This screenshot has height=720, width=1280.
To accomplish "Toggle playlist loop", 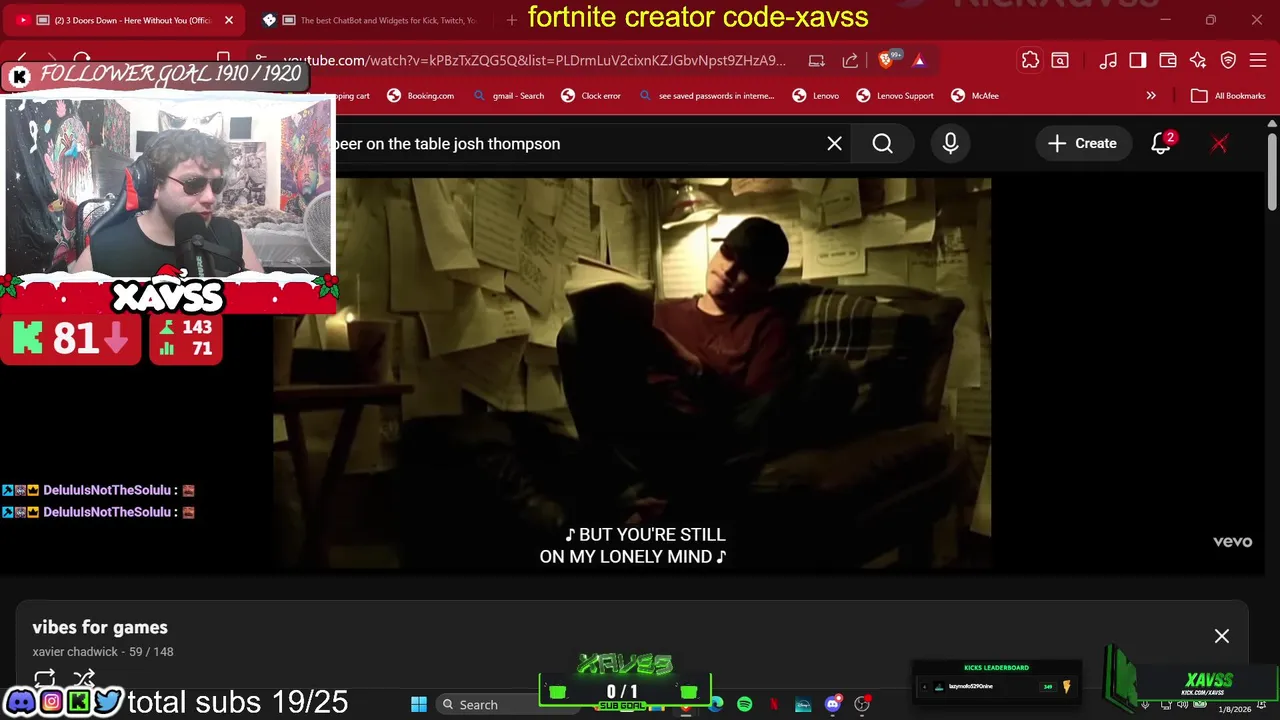I will [x=45, y=679].
